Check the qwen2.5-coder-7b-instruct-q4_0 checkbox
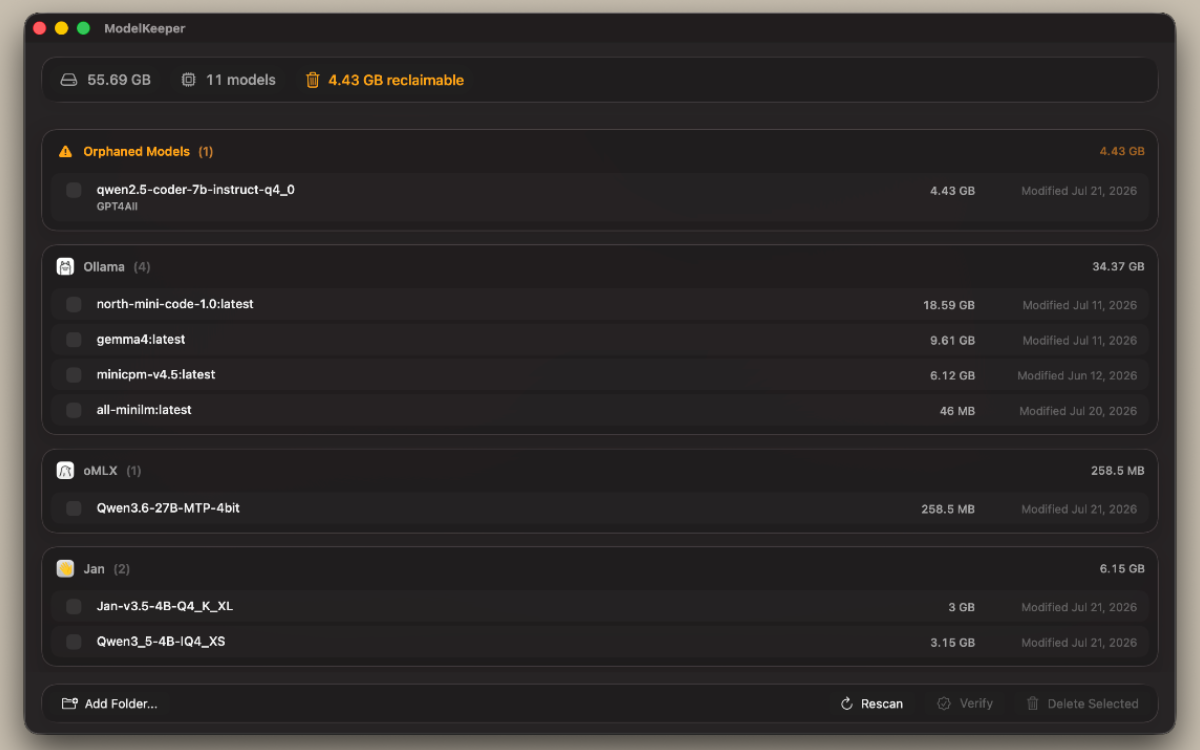The image size is (1200, 750). click(x=74, y=190)
